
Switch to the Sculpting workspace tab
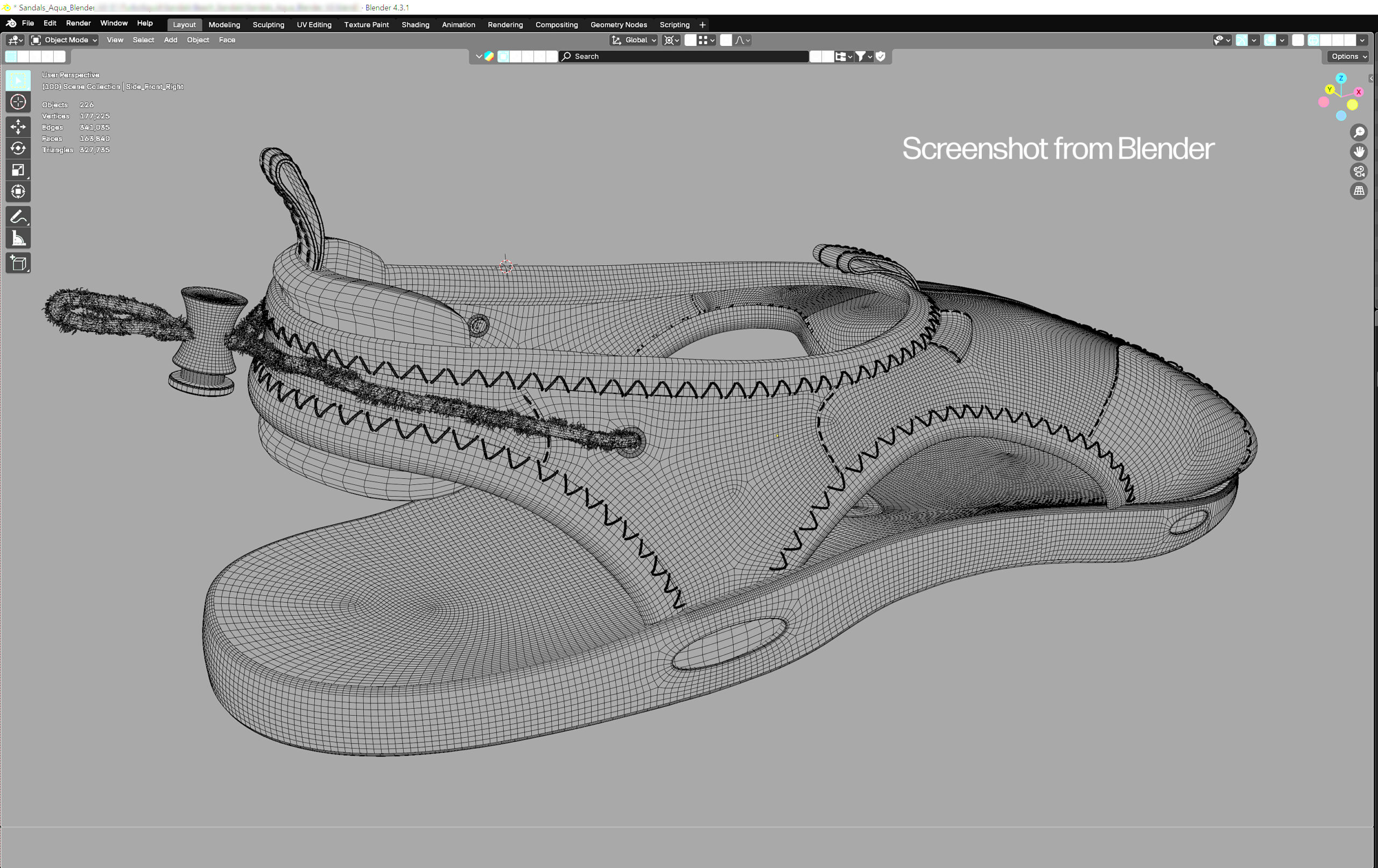click(x=269, y=25)
